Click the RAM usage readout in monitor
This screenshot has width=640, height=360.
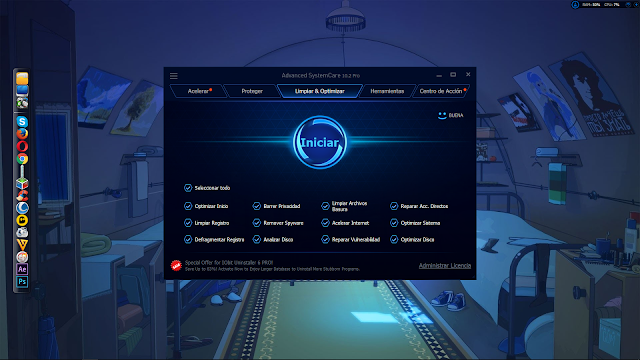click(591, 5)
